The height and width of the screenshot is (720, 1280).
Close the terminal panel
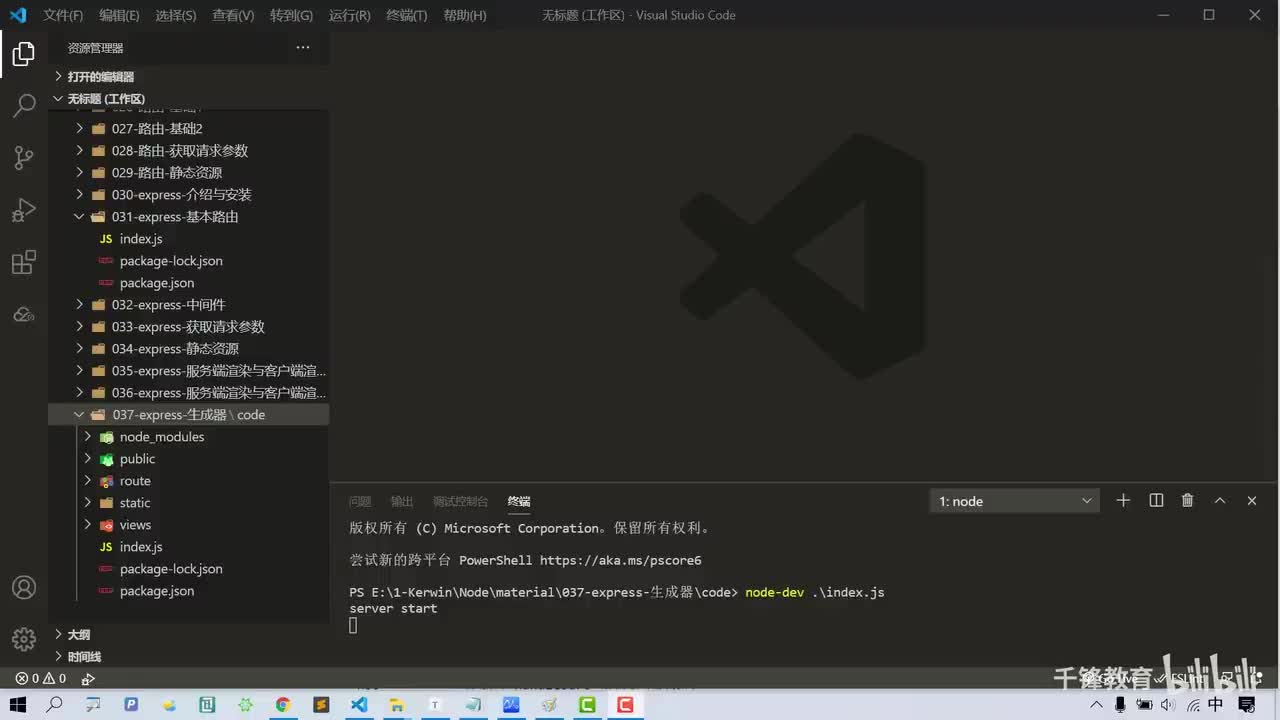1252,501
